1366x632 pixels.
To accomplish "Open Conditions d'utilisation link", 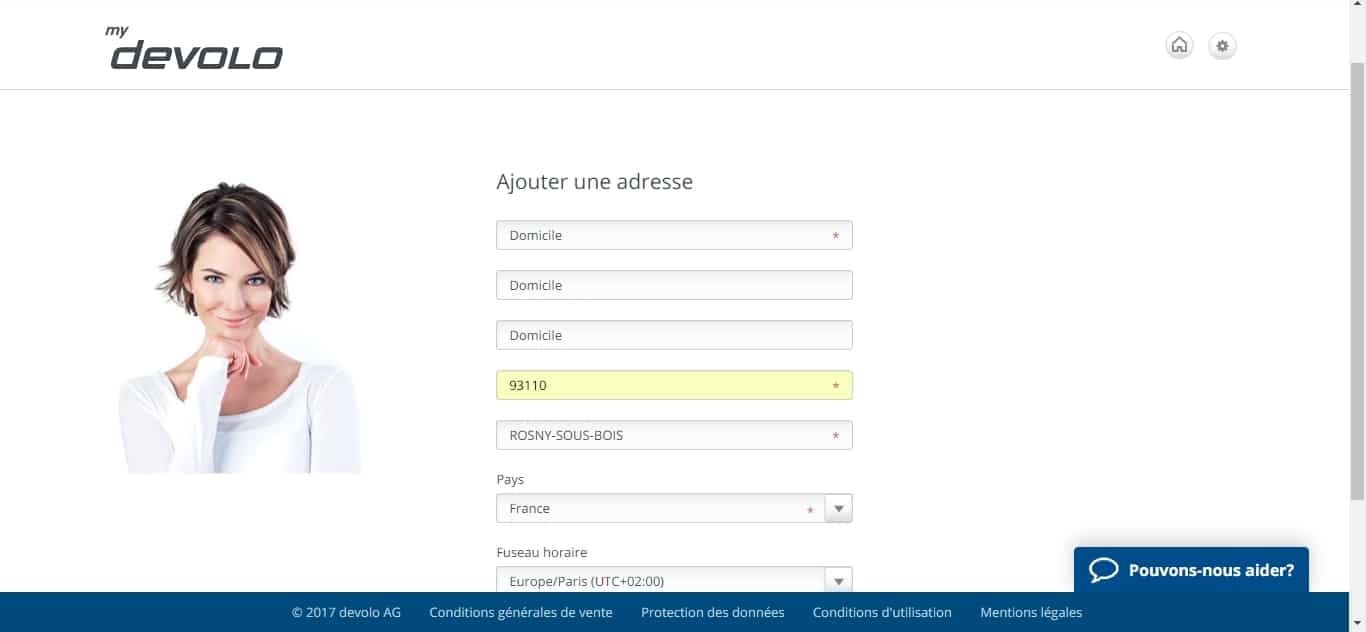I will tap(882, 612).
